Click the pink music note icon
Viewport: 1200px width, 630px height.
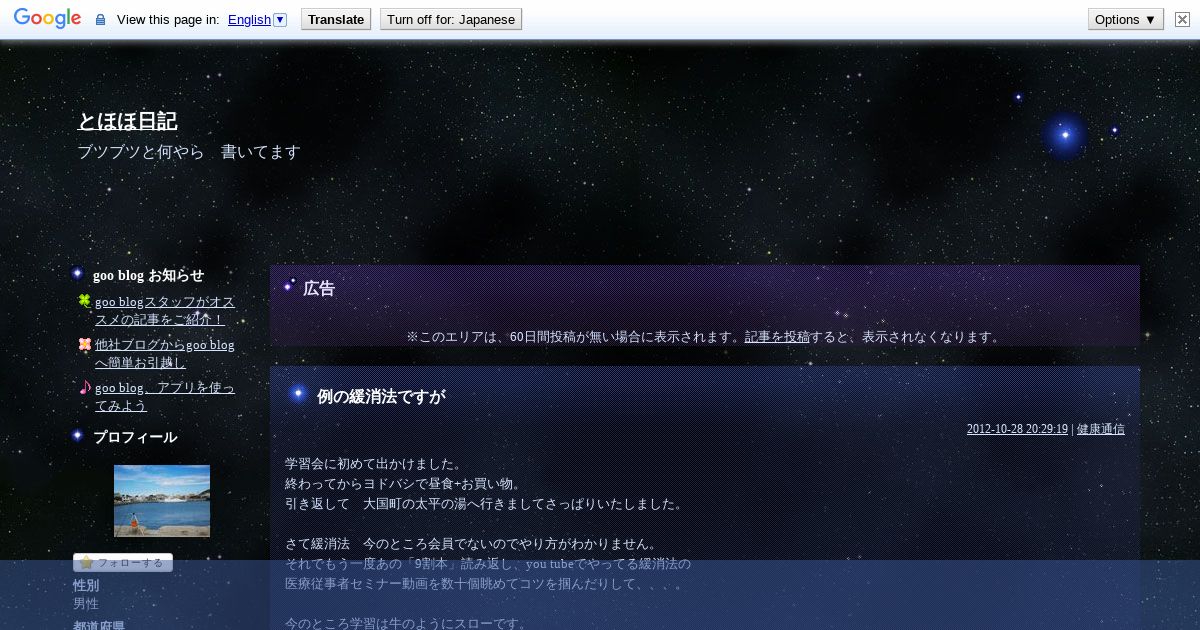pyautogui.click(x=85, y=387)
